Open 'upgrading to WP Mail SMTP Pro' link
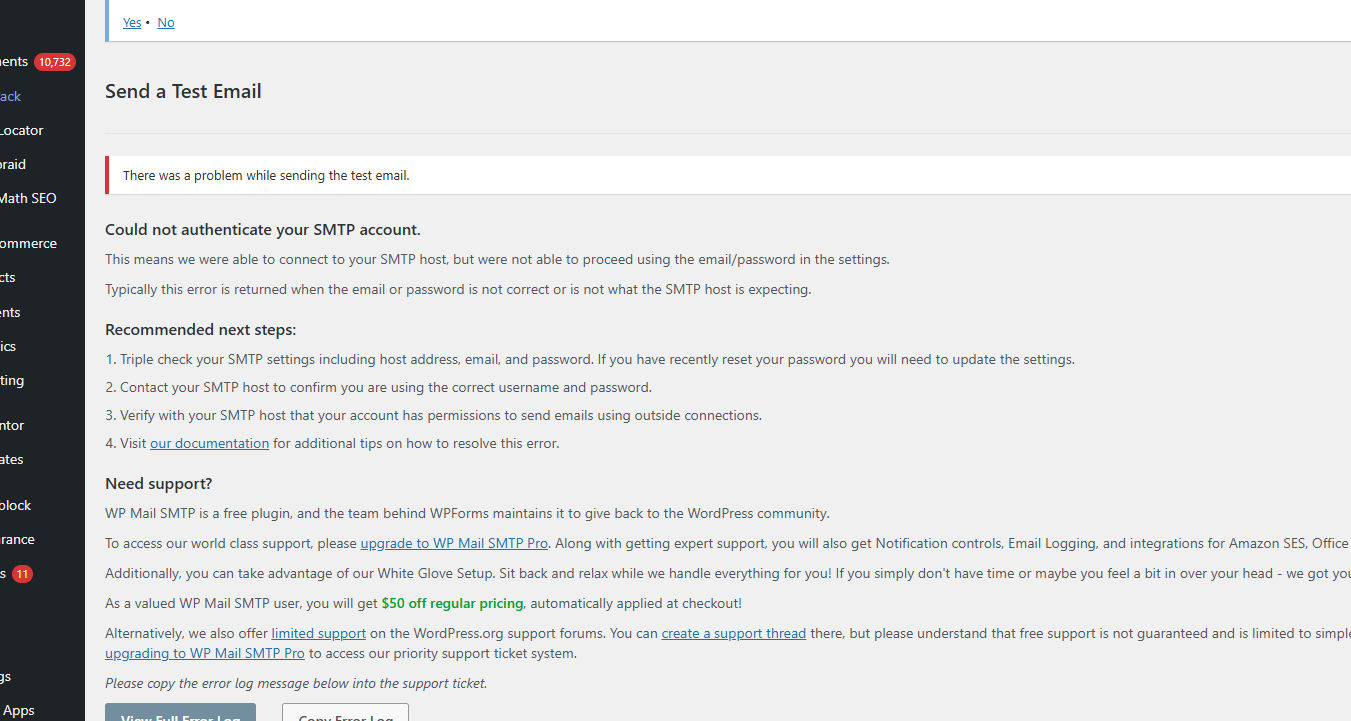This screenshot has height=721, width=1351. [205, 653]
